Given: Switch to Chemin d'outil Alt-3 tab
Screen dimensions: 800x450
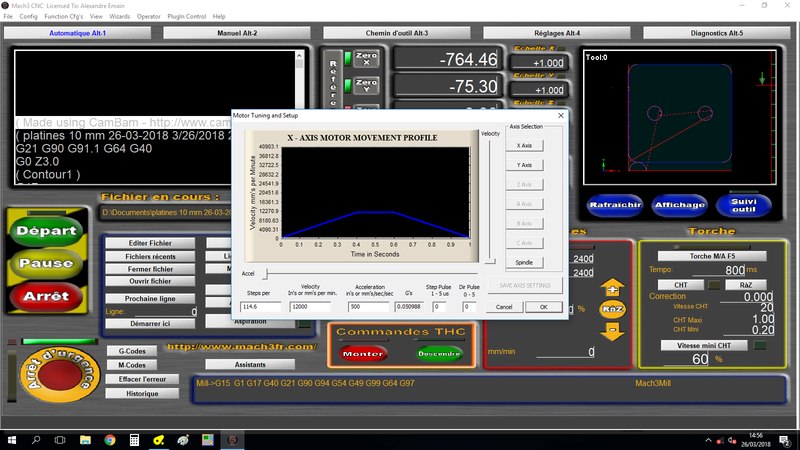Looking at the screenshot, I should point(396,33).
